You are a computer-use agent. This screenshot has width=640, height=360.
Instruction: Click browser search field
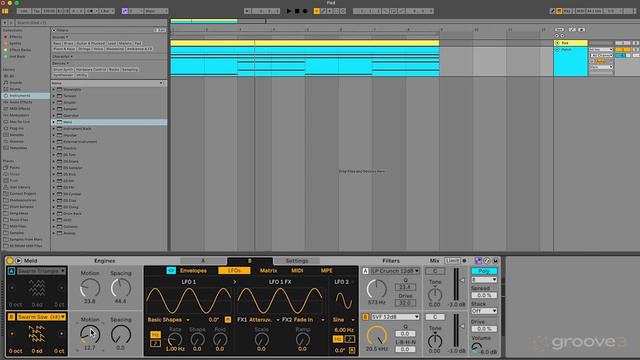90,23
